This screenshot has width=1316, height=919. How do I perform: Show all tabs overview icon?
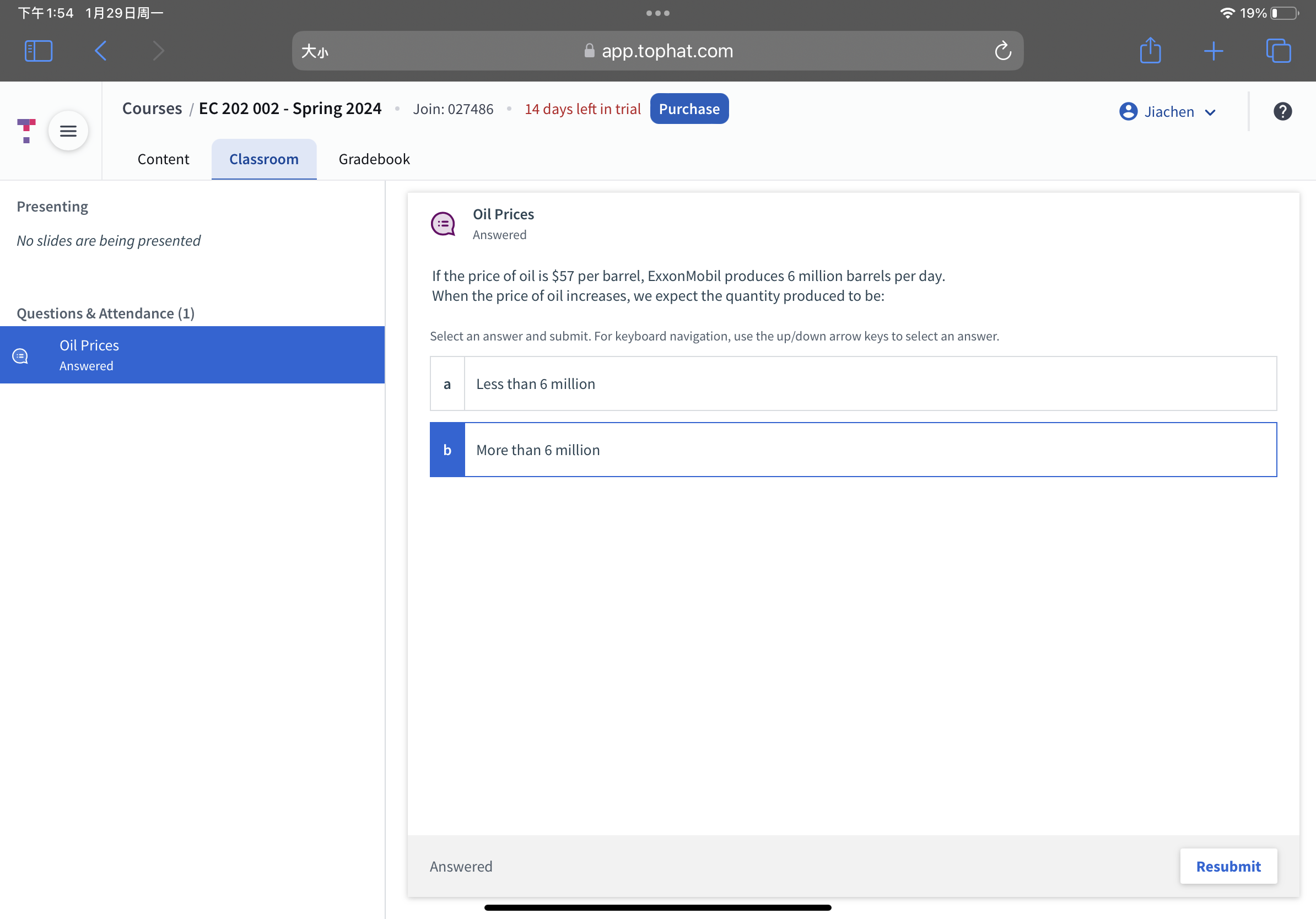tap(1278, 51)
